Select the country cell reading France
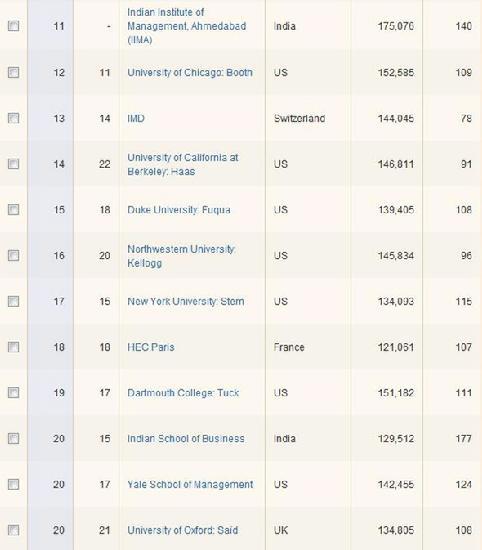Viewport: 482px width, 550px height. coord(289,347)
